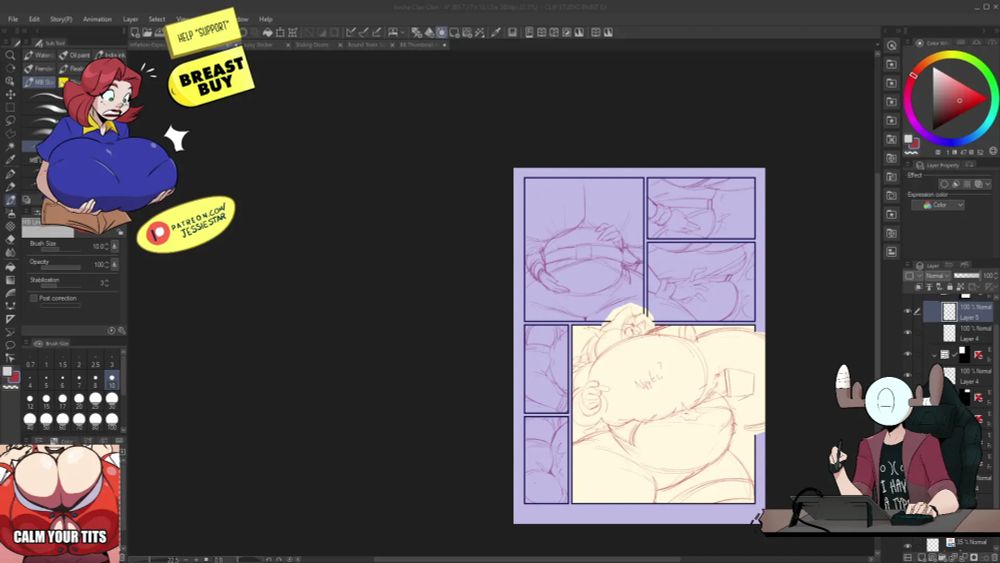Select the Watercolor sub tool group
1000x563 pixels.
40,55
